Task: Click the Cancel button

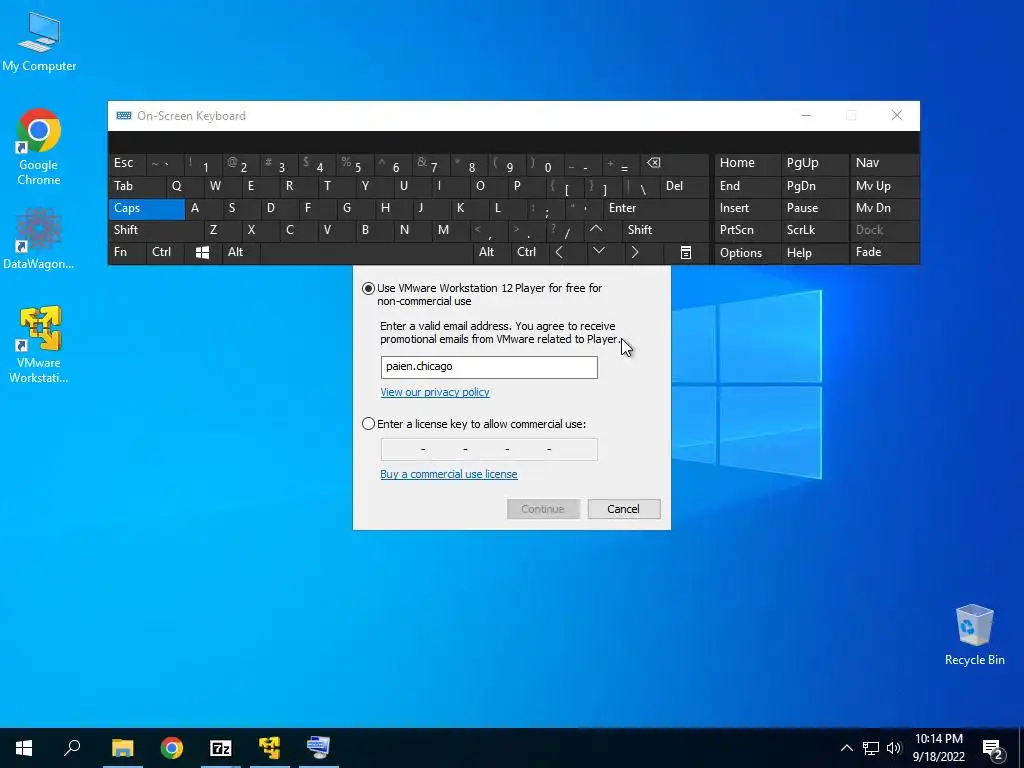Action: pos(624,509)
